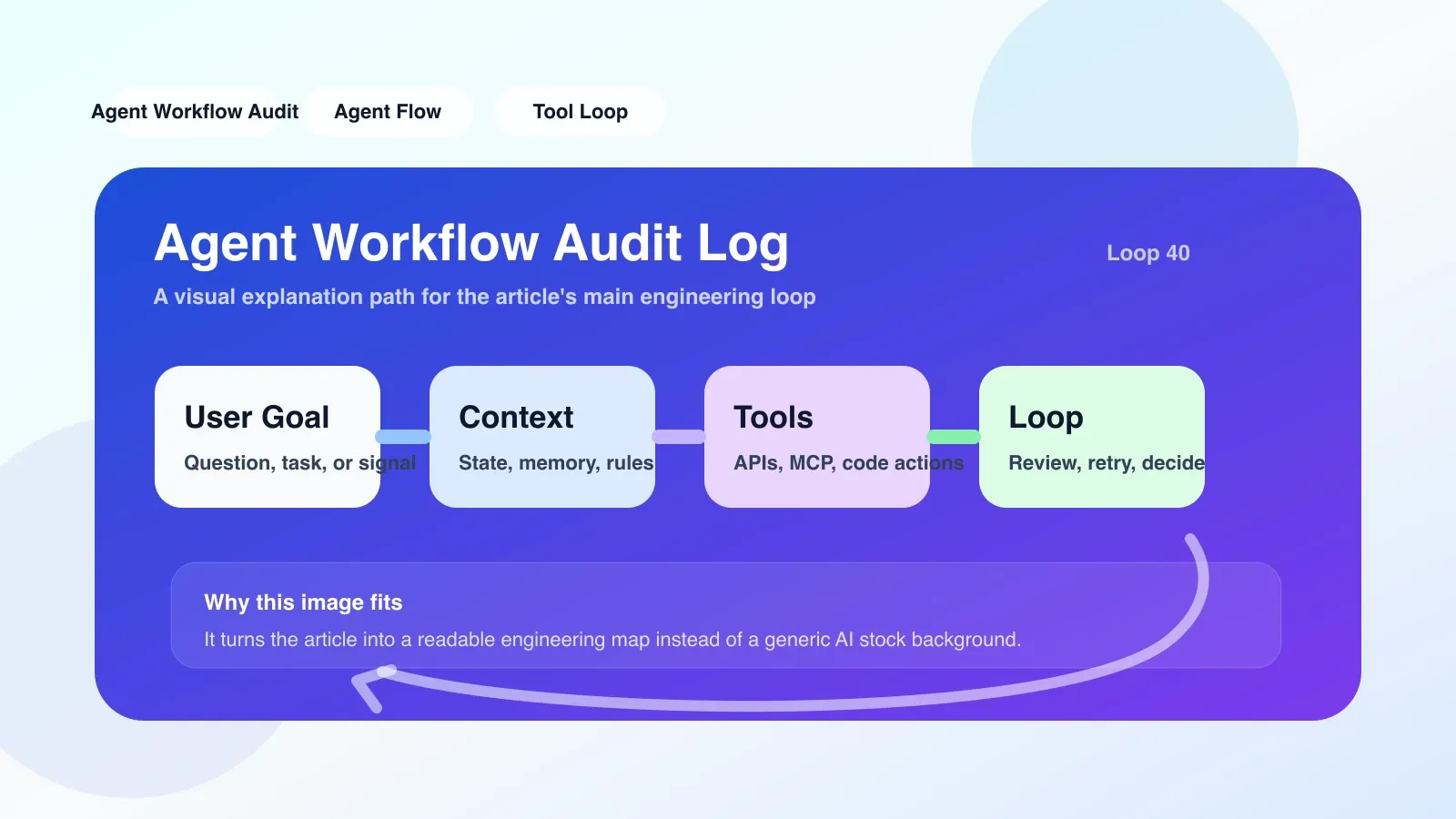Click the 'State, memory, rules' description
The width and height of the screenshot is (1456, 819).
point(556,463)
